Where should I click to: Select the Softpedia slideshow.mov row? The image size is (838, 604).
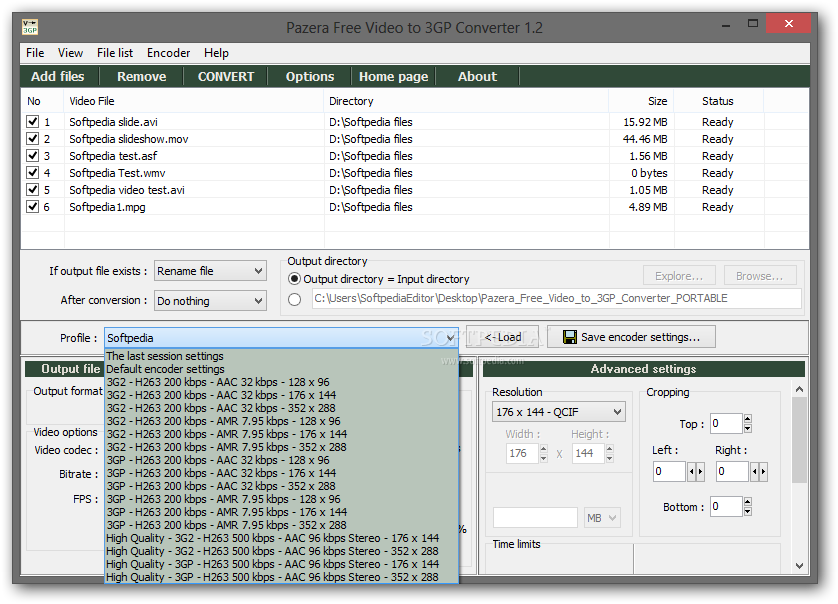click(x=415, y=139)
